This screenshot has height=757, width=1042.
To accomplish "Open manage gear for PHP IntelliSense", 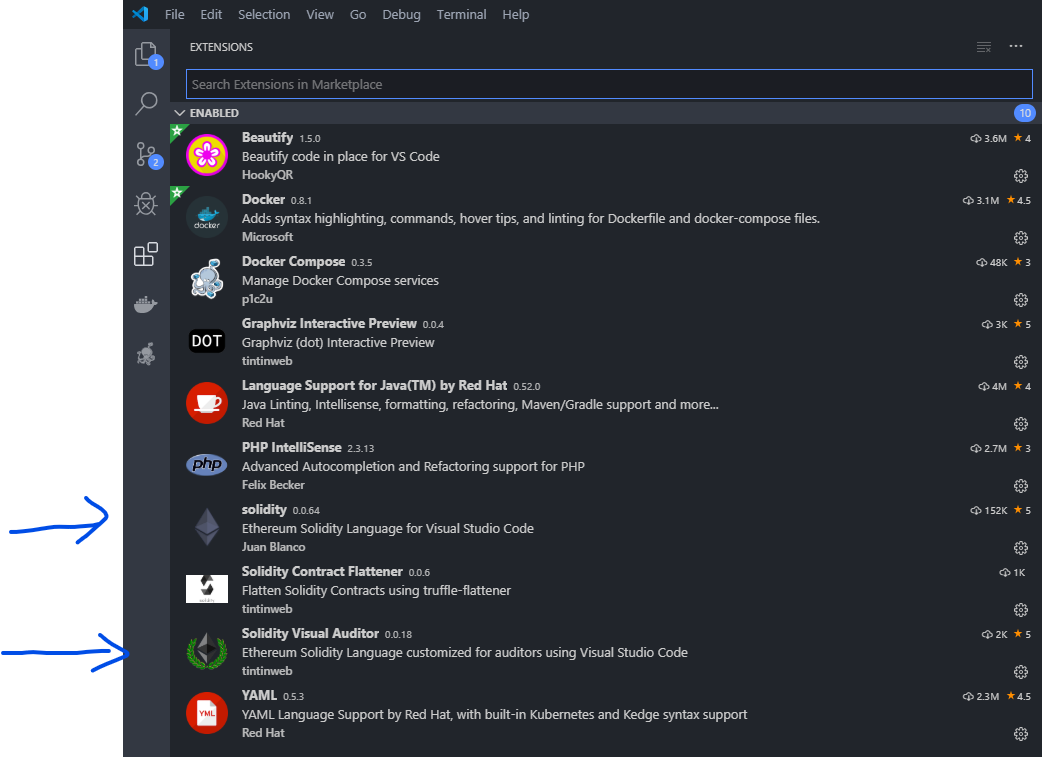I will [x=1021, y=486].
